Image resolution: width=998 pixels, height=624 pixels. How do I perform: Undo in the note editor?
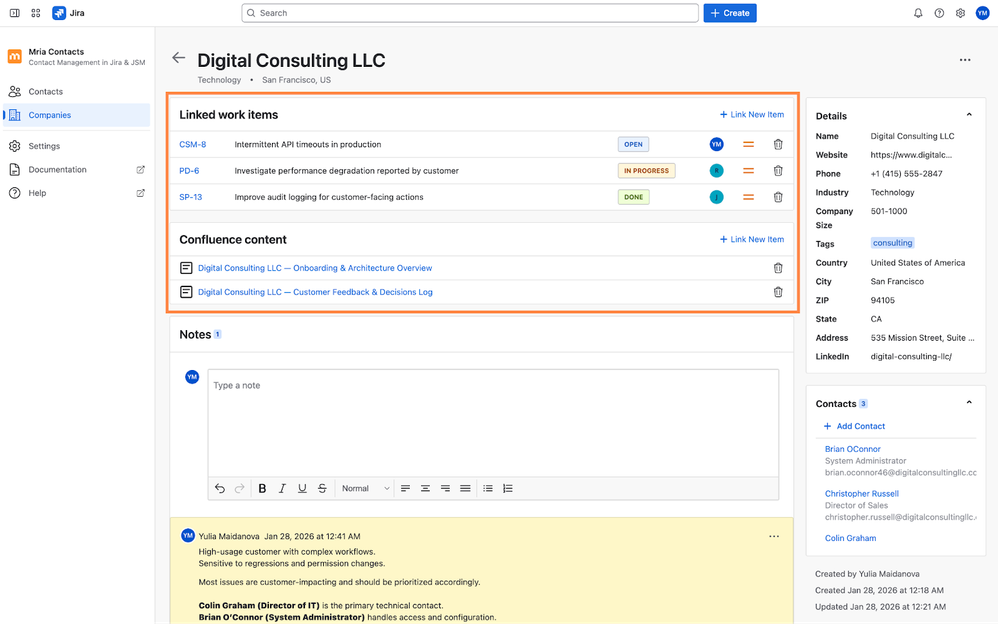pos(220,488)
